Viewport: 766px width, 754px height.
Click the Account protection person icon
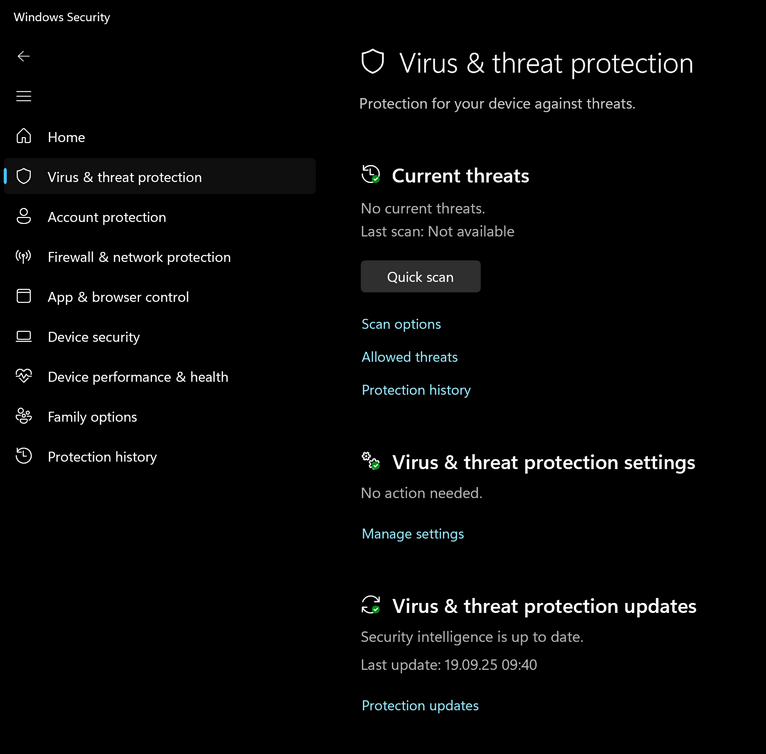pyautogui.click(x=24, y=217)
